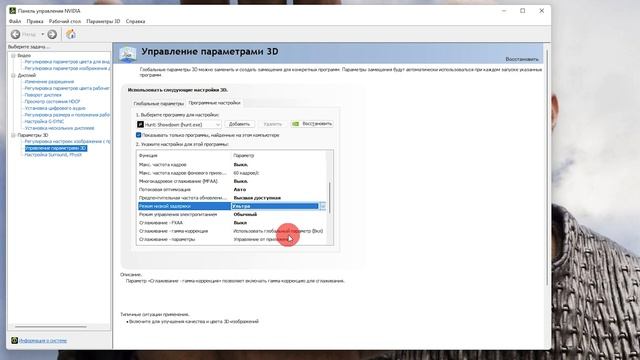This screenshot has width=640, height=360.
Task: Click the NVIDIA logo in title bar
Action: point(12,11)
